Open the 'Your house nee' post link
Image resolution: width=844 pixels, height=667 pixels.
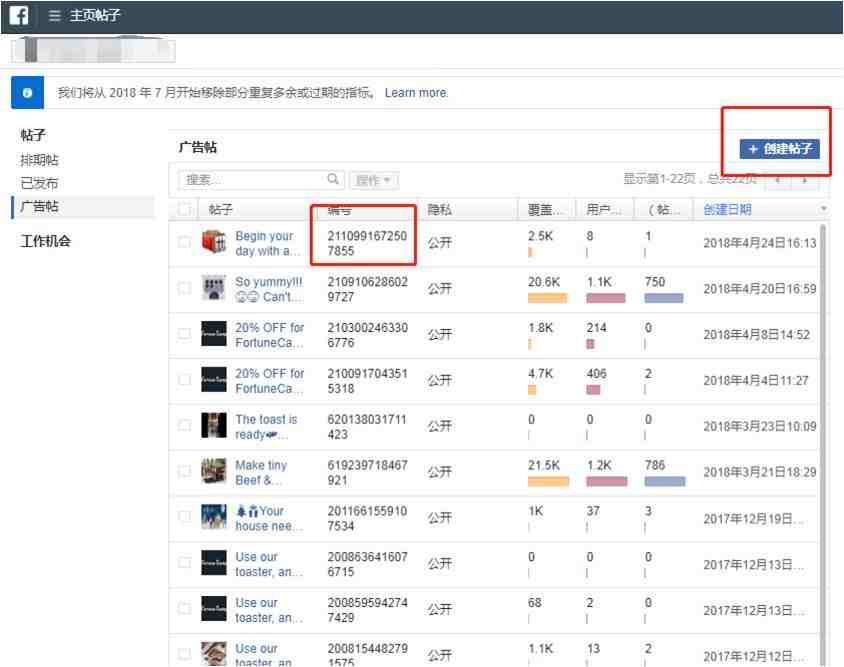[x=269, y=518]
